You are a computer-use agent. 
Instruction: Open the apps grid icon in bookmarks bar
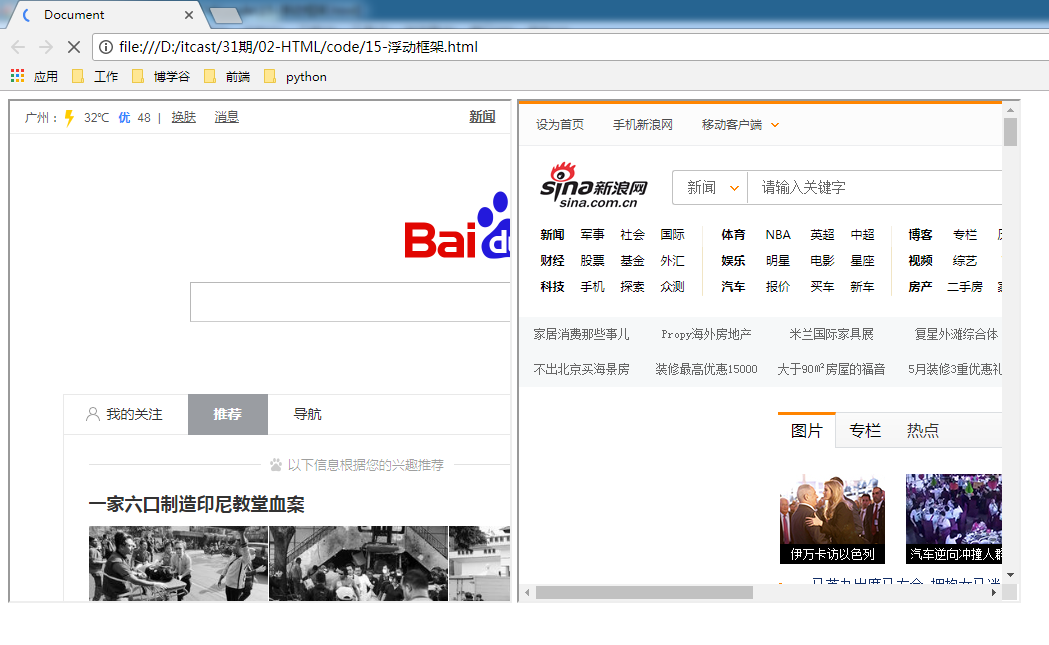[17, 76]
